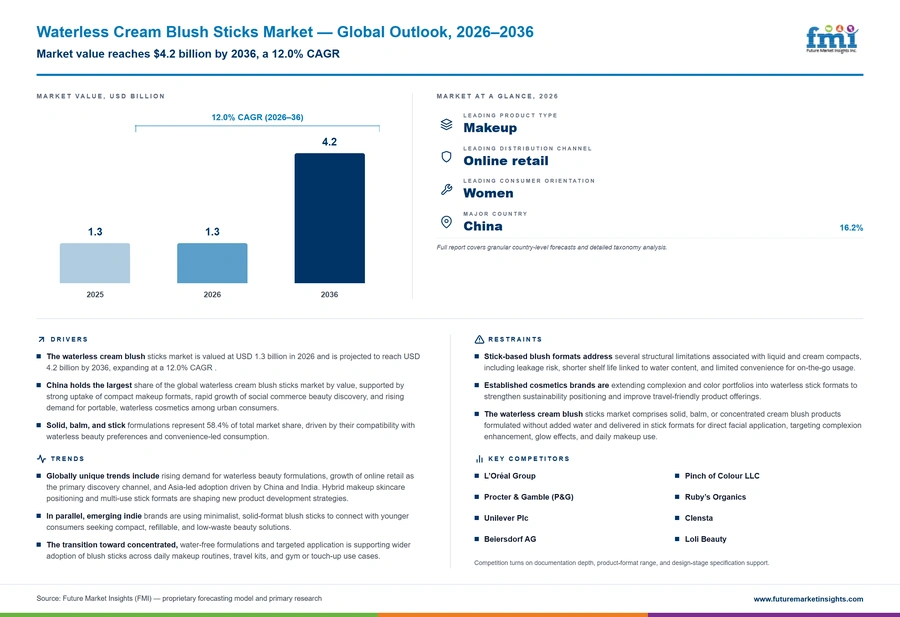Click "Unilever Plc" competitor
This screenshot has width=900, height=617.
506,518
